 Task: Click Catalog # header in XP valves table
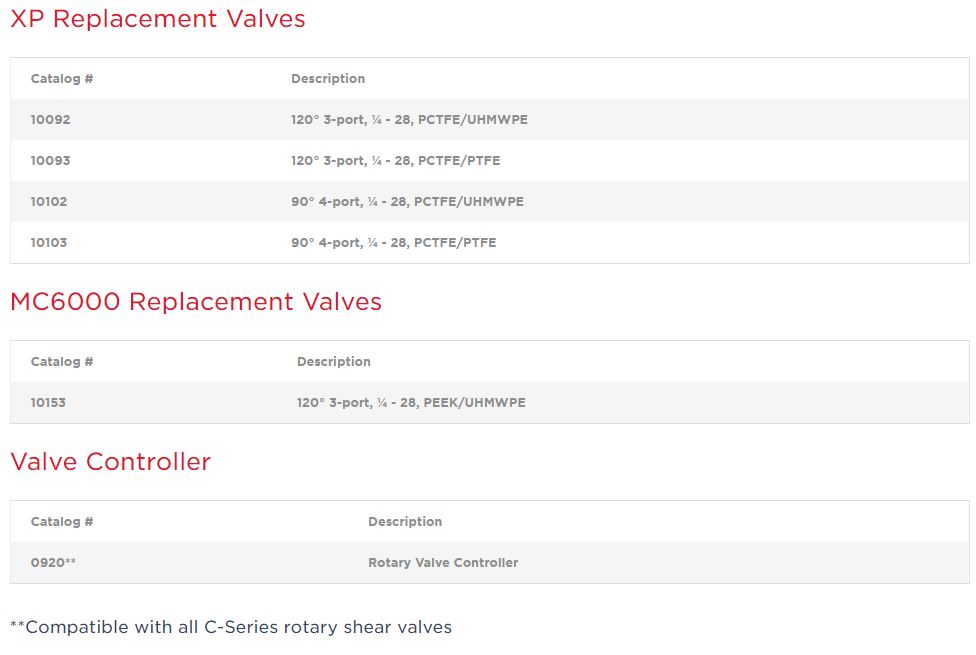click(x=62, y=79)
